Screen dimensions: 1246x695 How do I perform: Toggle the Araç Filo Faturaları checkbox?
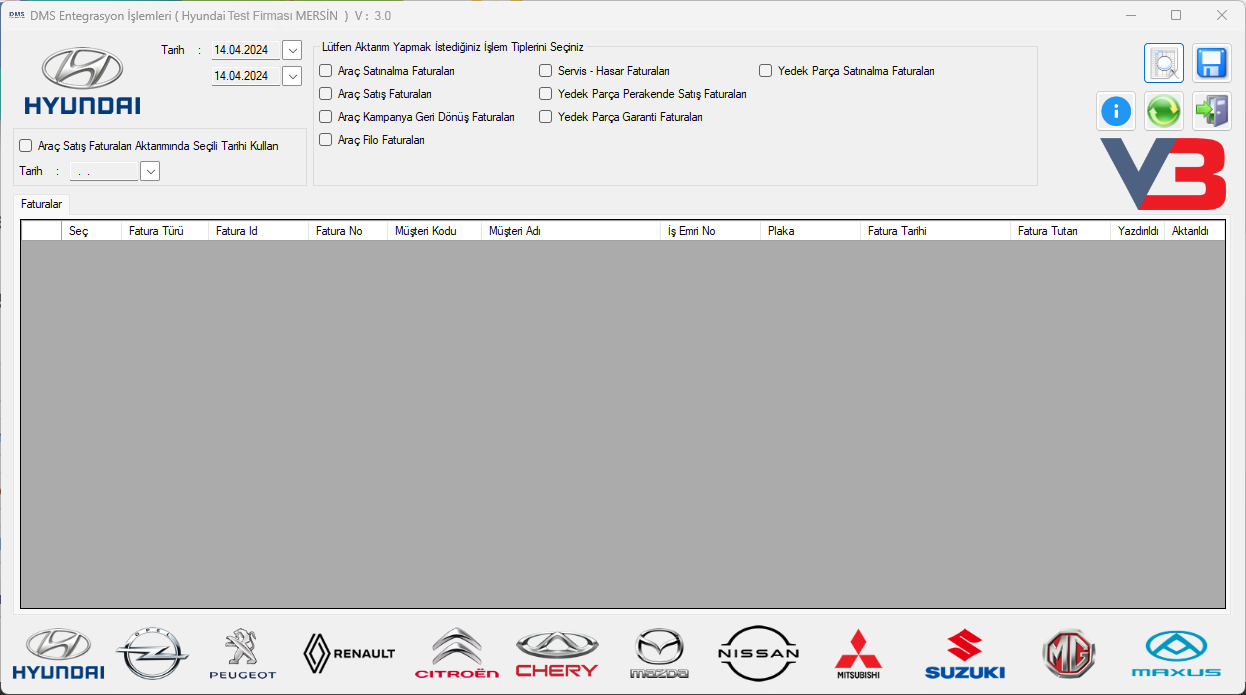[x=325, y=140]
